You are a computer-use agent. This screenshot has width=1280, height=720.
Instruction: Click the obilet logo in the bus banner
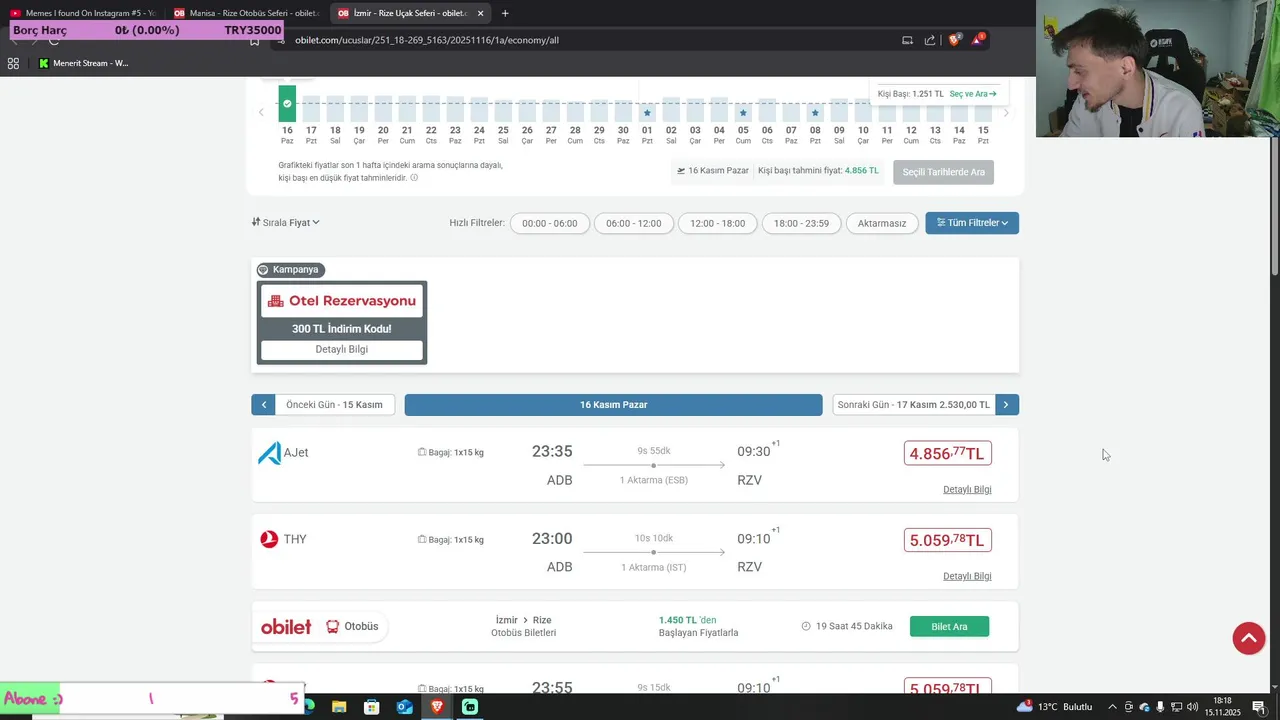click(286, 627)
